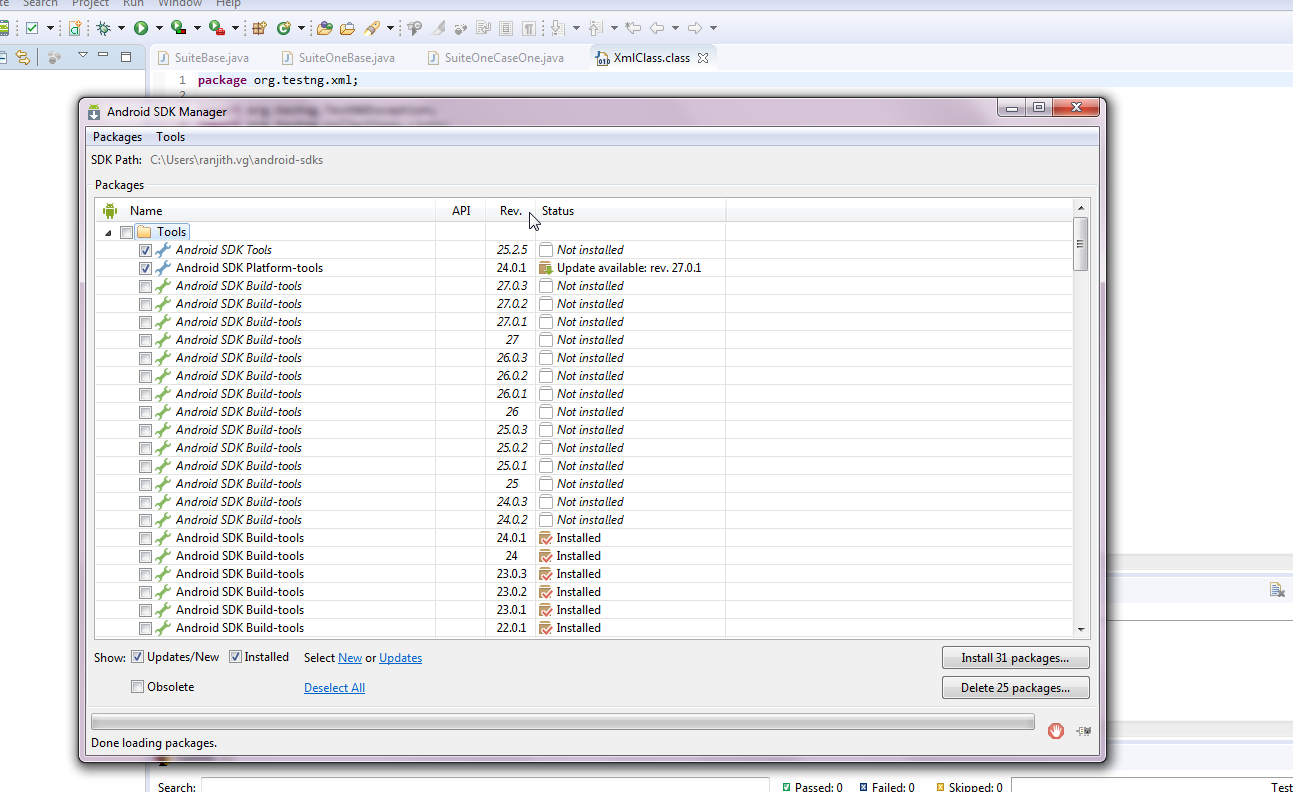Click the red stop icon in SDK Manager
Viewport: 1293px width, 792px height.
[x=1056, y=731]
